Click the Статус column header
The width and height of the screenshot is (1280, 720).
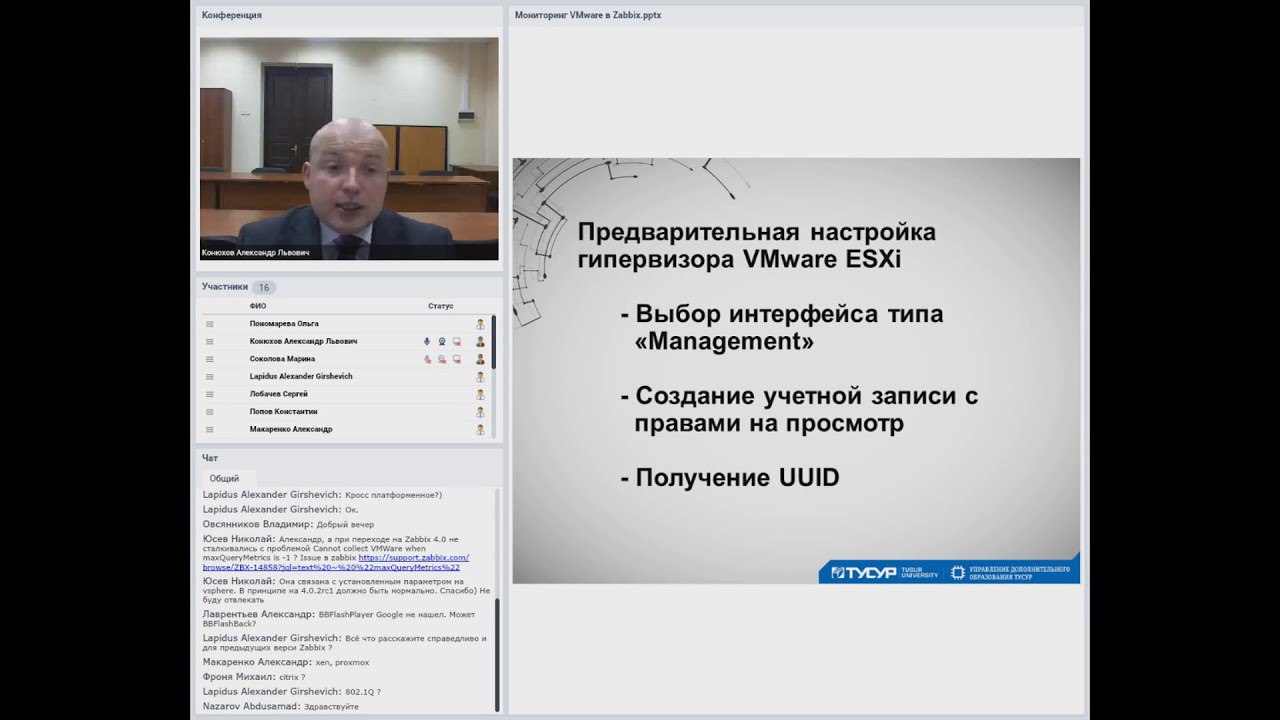pos(441,306)
